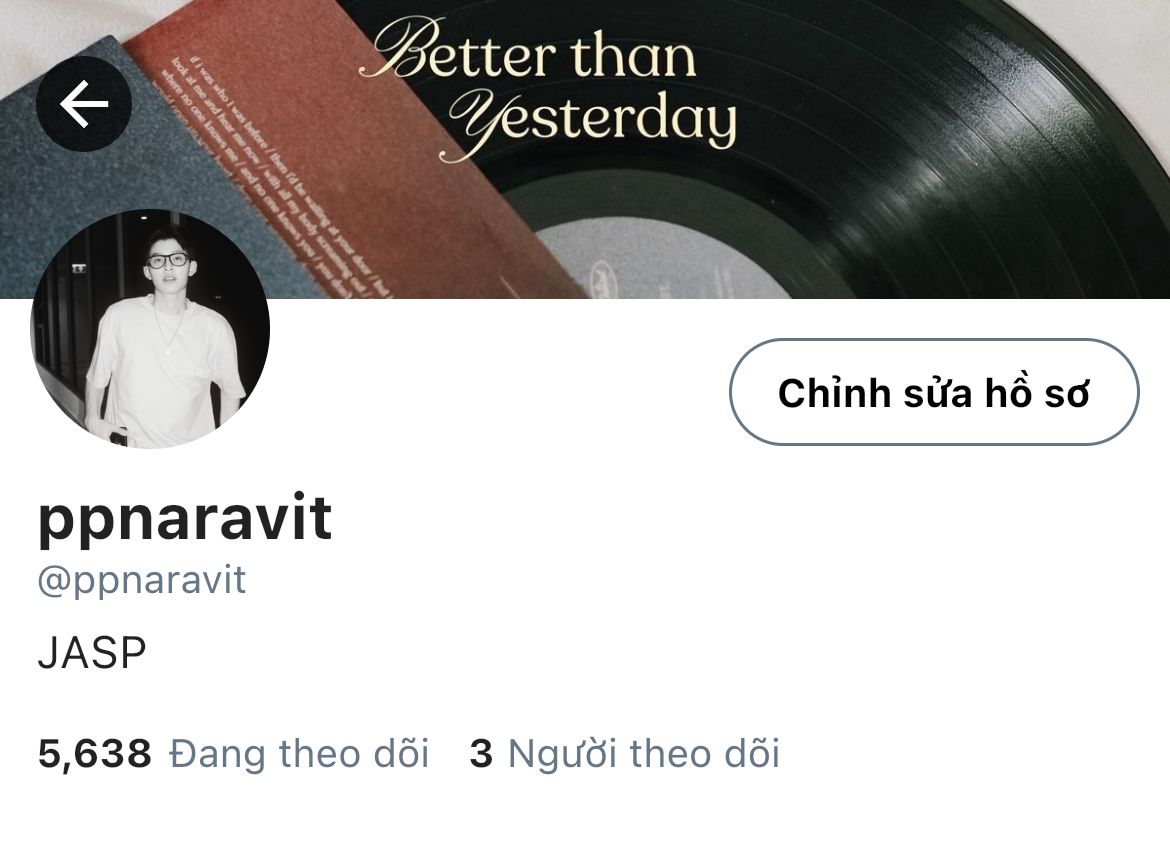Tap the black vinyl grooves in banner
Screen dimensions: 1170x864
coord(933,149)
